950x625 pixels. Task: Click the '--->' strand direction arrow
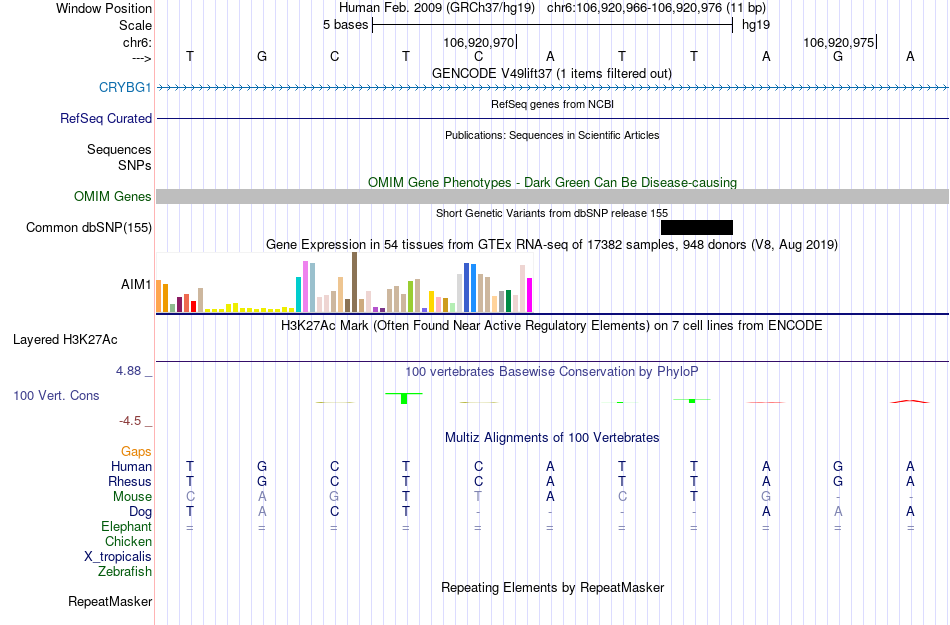[x=141, y=58]
